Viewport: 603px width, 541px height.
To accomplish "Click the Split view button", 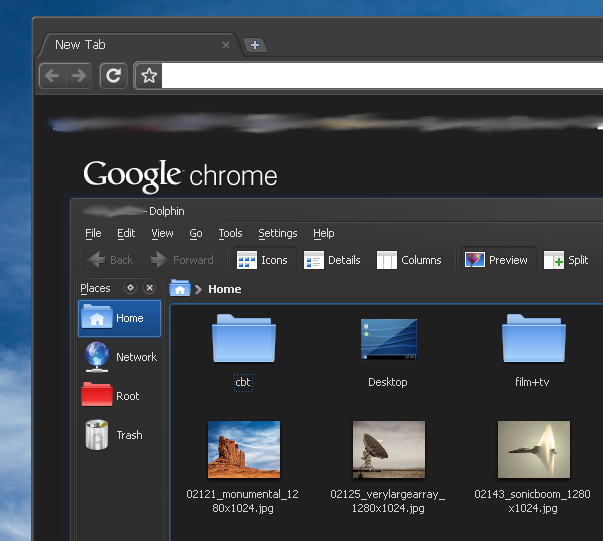I will pyautogui.click(x=566, y=260).
